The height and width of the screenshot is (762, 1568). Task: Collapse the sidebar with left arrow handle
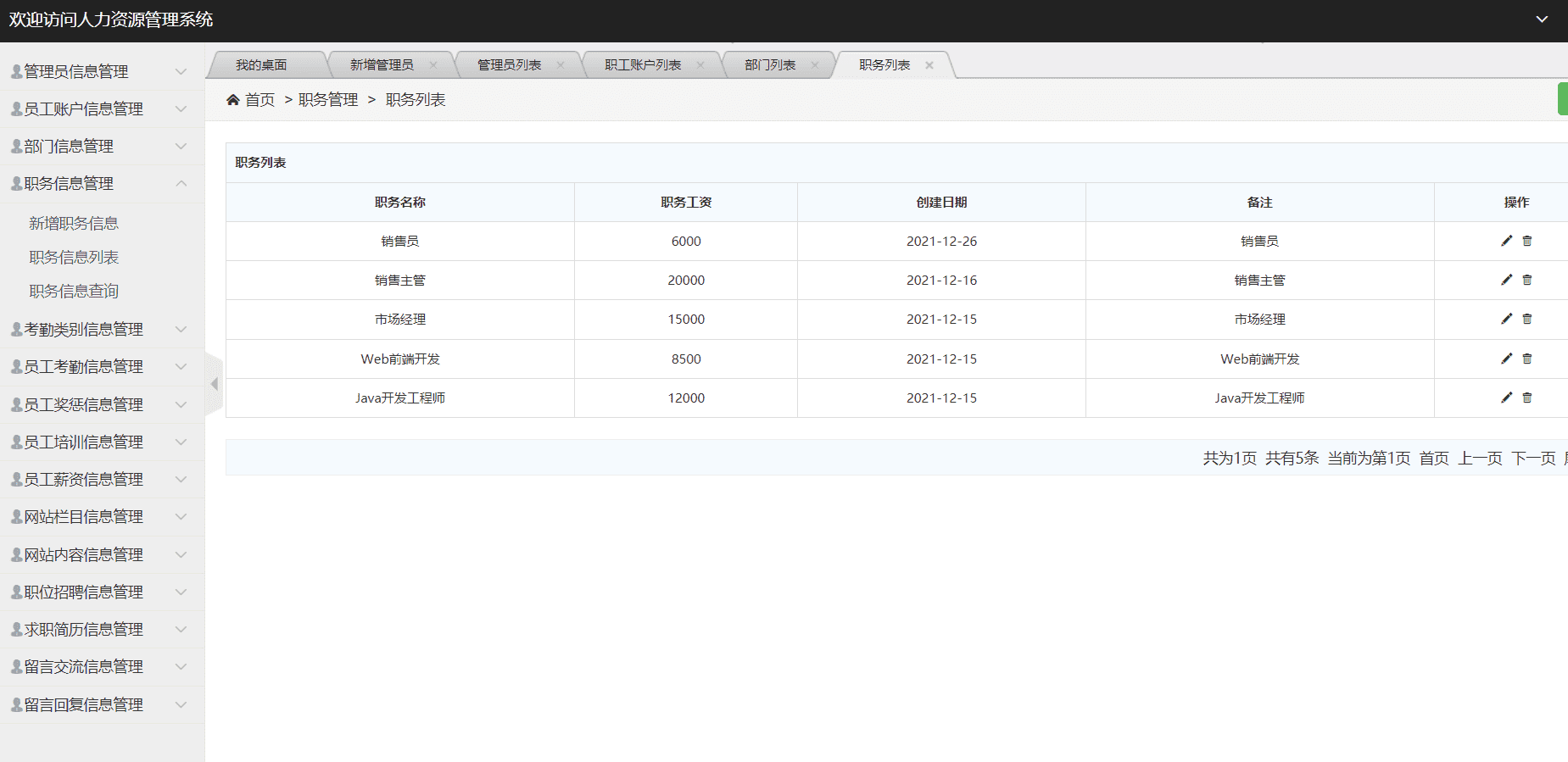(x=214, y=384)
